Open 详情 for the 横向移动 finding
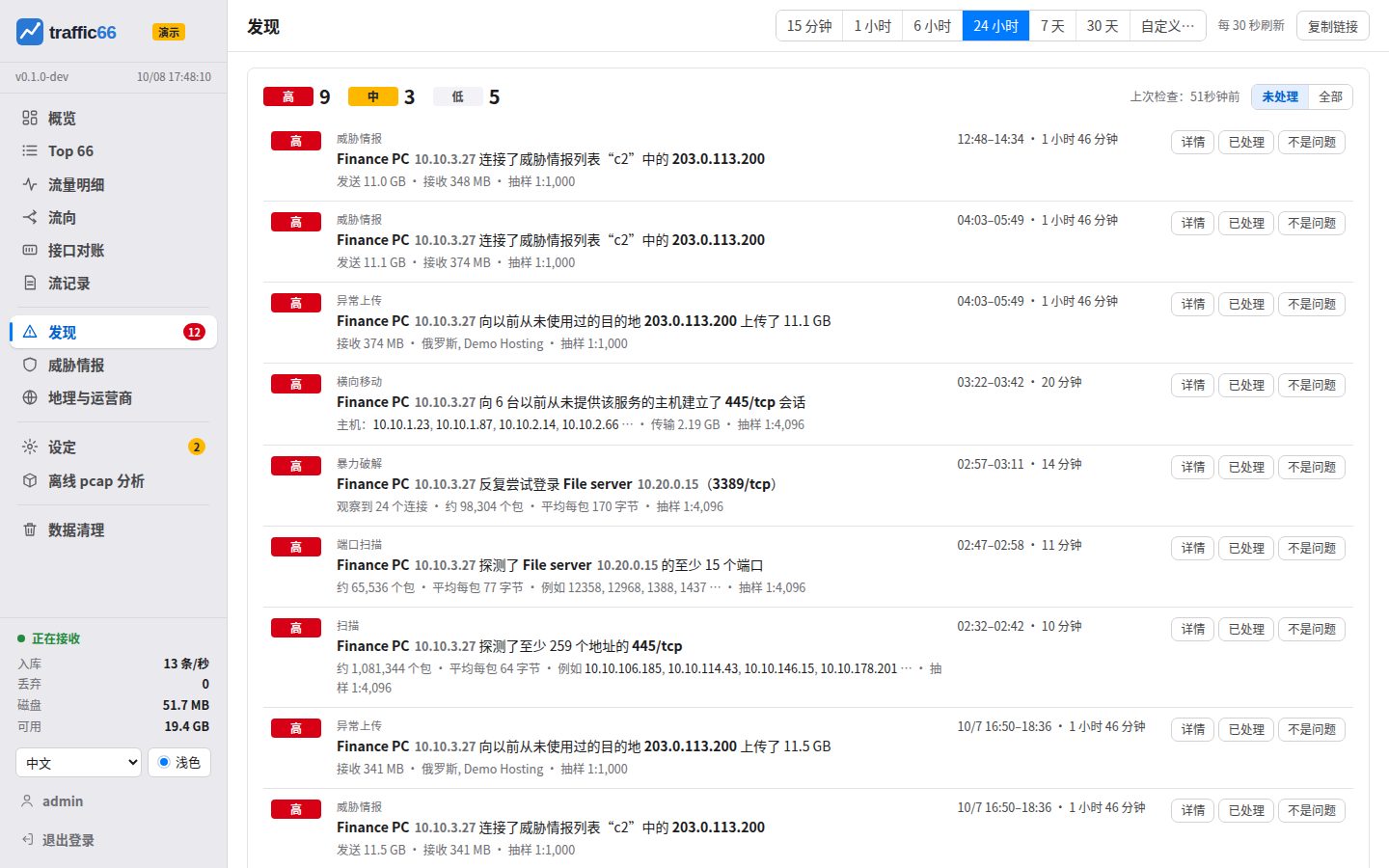1389x868 pixels. click(1193, 385)
